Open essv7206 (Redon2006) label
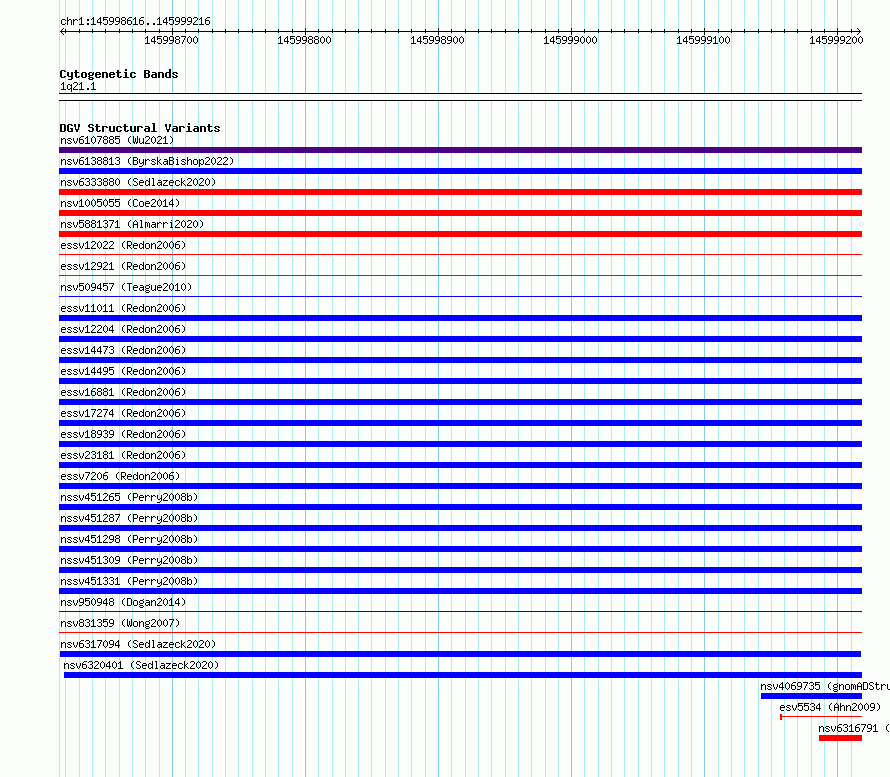890x777 pixels. click(120, 476)
